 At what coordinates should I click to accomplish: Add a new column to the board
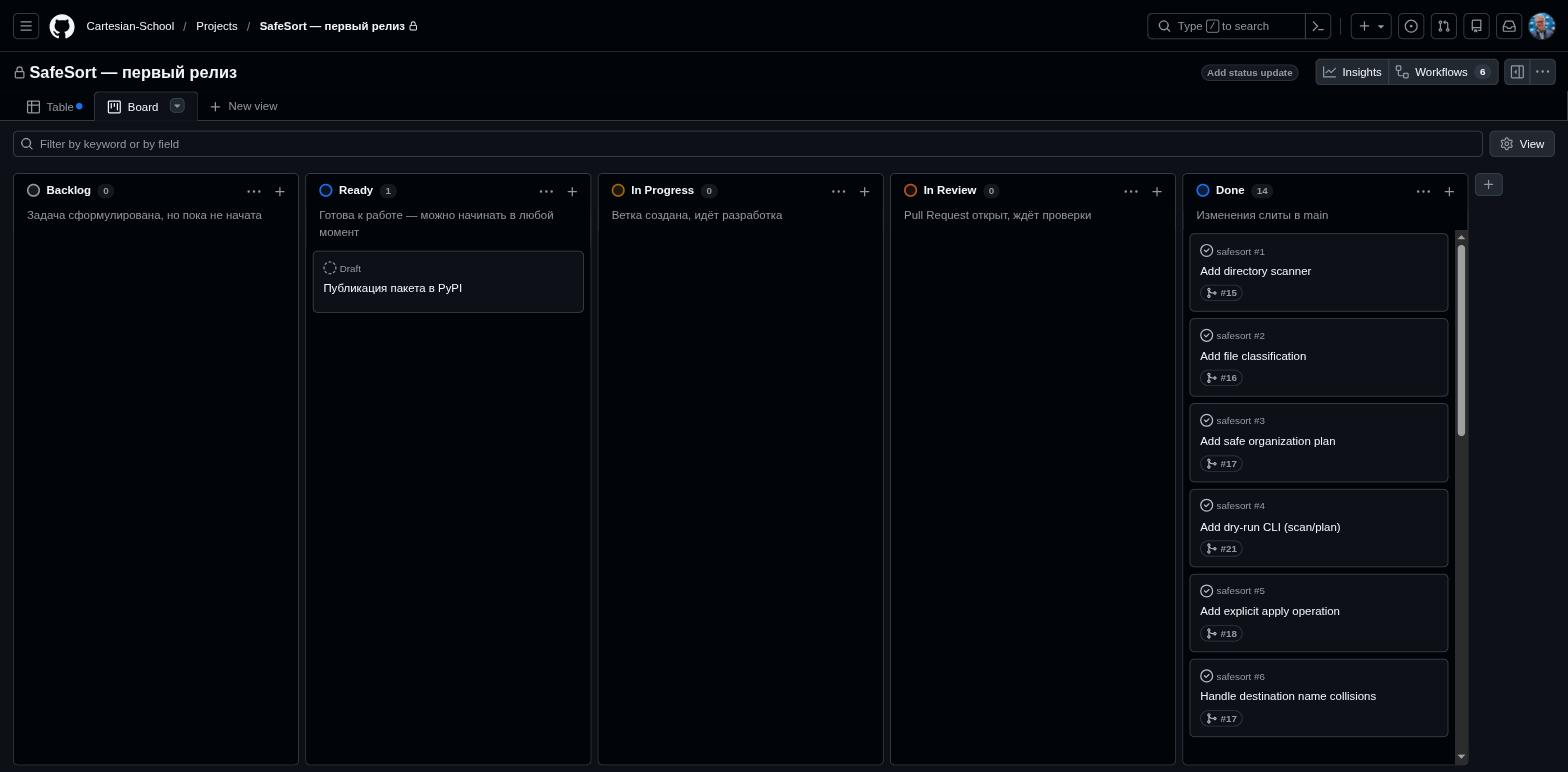(1488, 184)
